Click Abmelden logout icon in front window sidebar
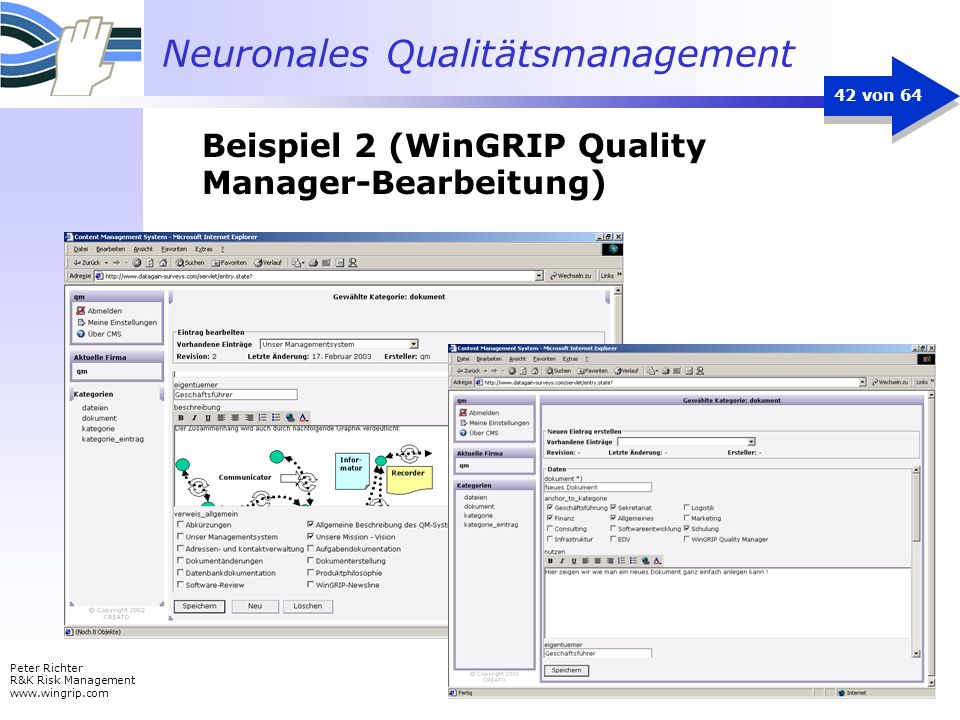The width and height of the screenshot is (960, 720). pos(463,413)
